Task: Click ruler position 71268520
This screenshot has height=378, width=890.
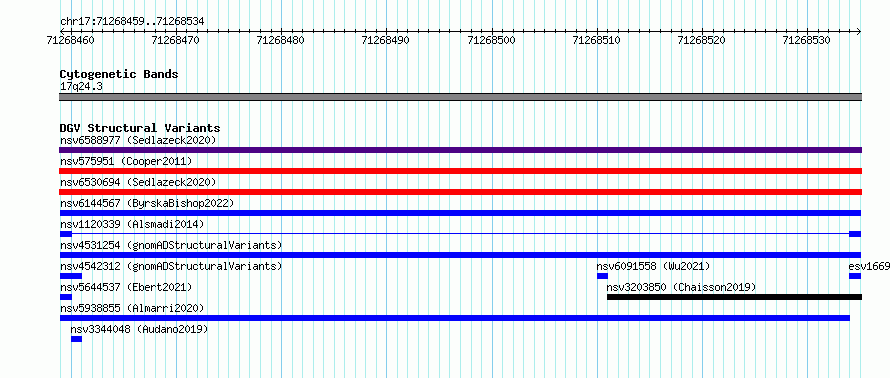Action: pyautogui.click(x=702, y=40)
